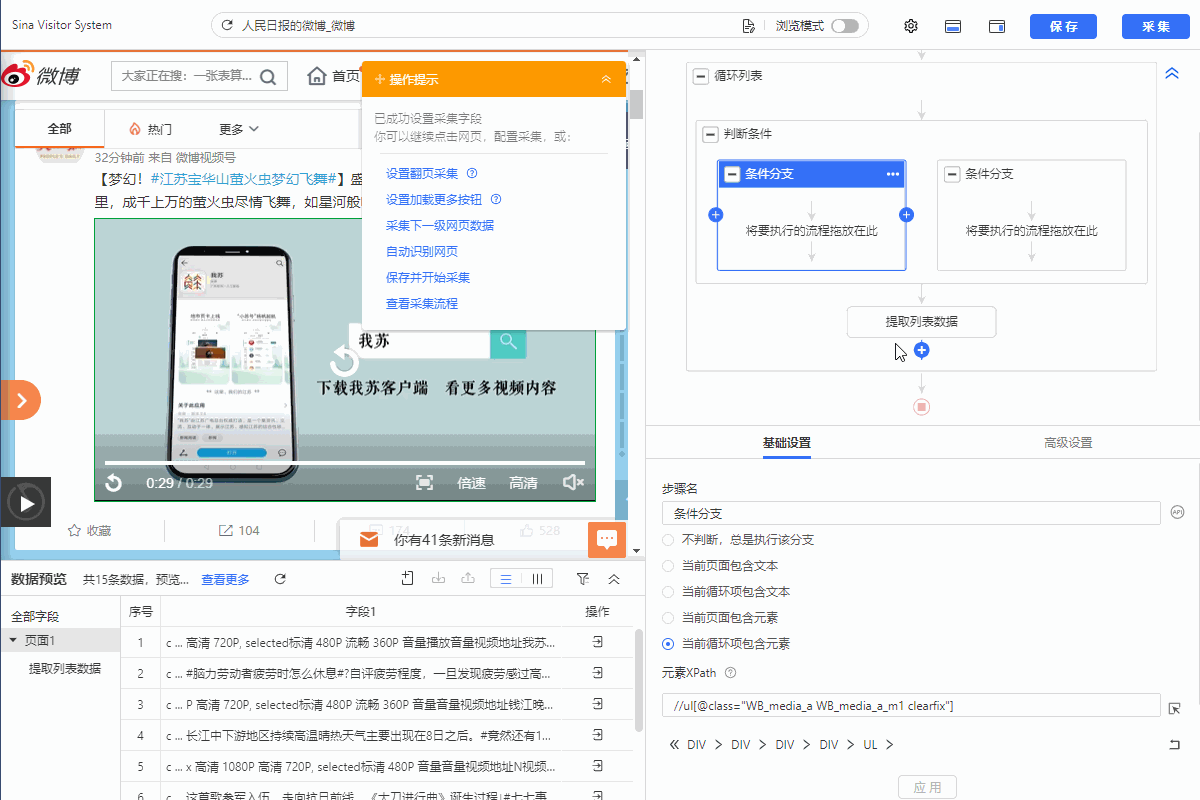The image size is (1200, 800).
Task: Click the 设置加载更多按钮 link
Action: click(434, 200)
